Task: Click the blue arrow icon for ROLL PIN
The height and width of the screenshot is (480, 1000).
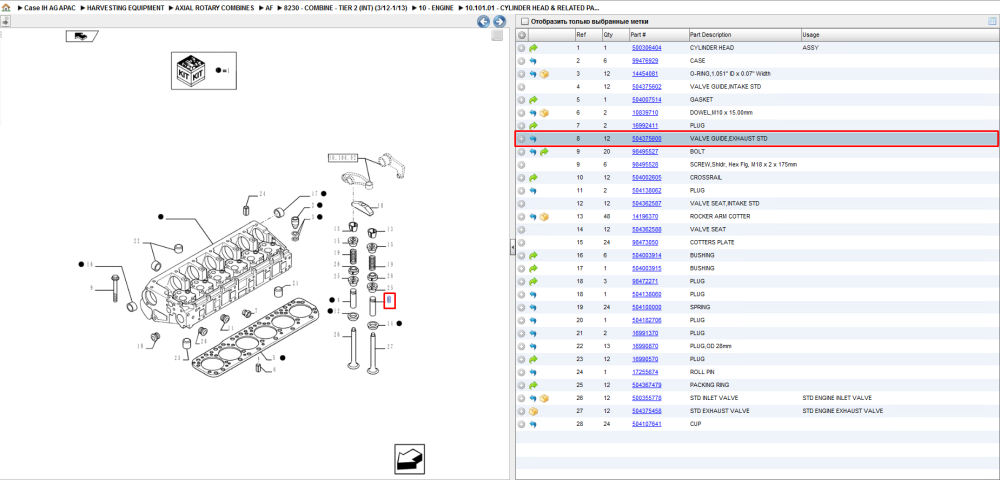Action: pos(533,372)
